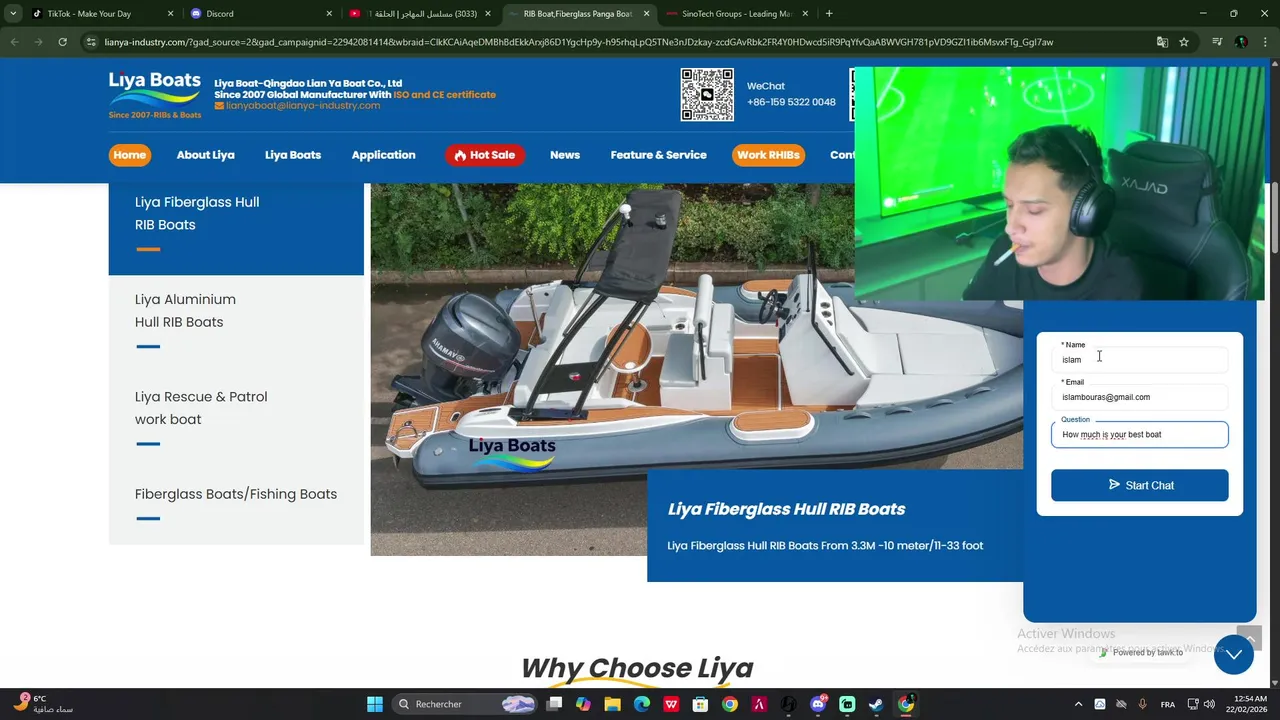The height and width of the screenshot is (720, 1280).
Task: Click the microphone icon in system tray
Action: [1142, 704]
